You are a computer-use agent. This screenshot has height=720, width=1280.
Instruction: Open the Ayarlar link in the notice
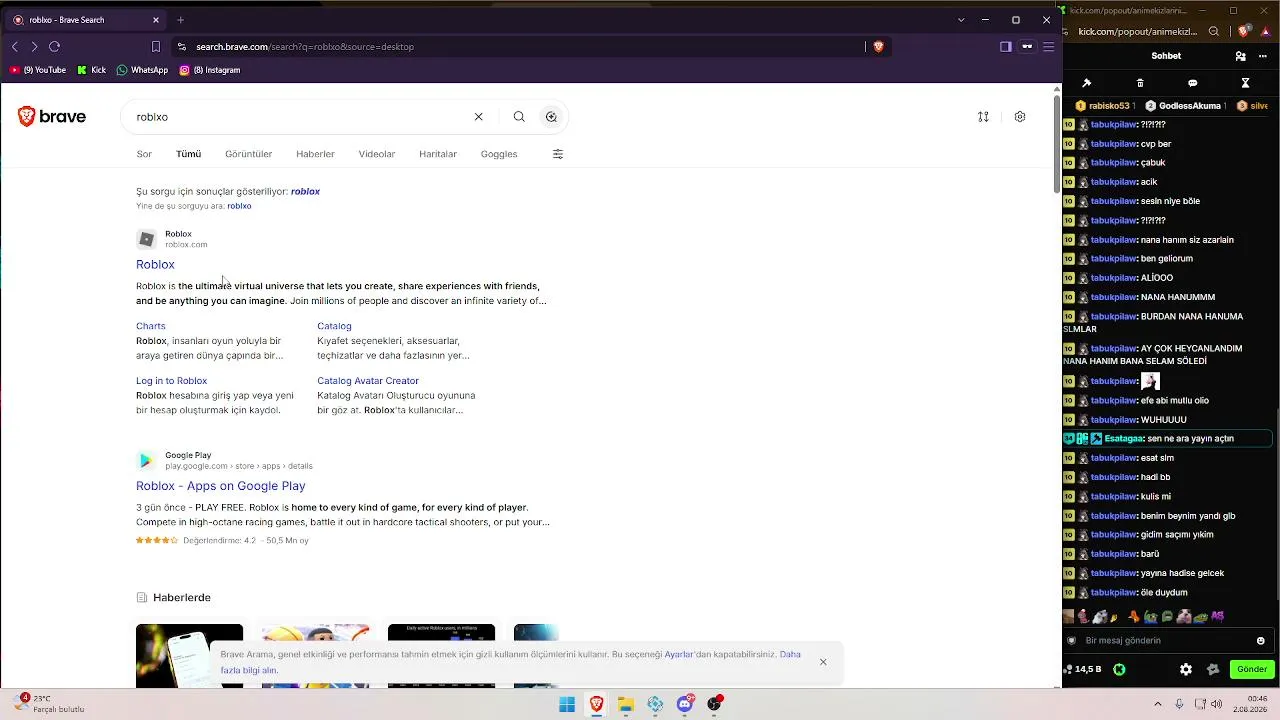click(x=680, y=654)
